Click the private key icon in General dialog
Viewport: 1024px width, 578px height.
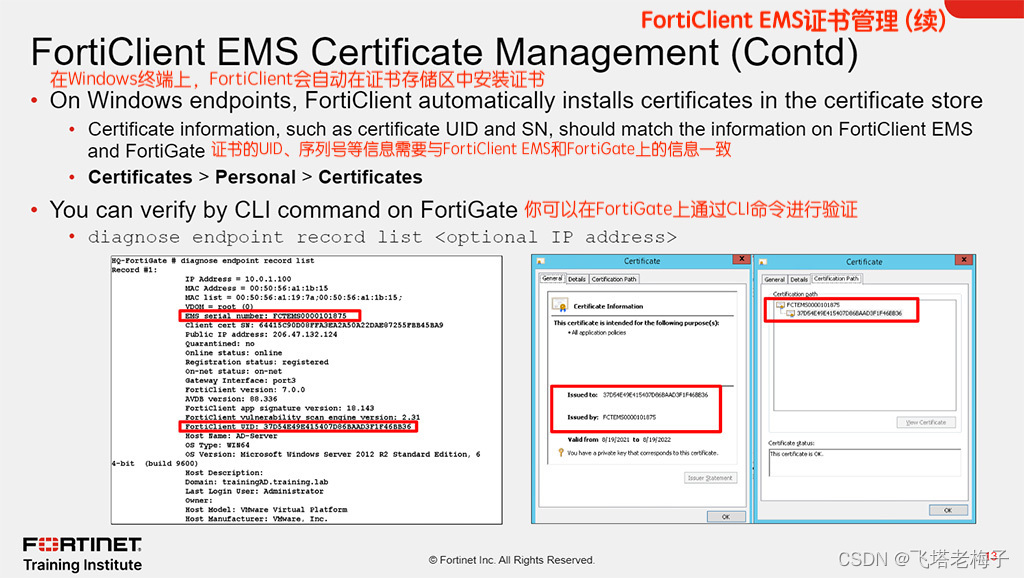point(560,452)
